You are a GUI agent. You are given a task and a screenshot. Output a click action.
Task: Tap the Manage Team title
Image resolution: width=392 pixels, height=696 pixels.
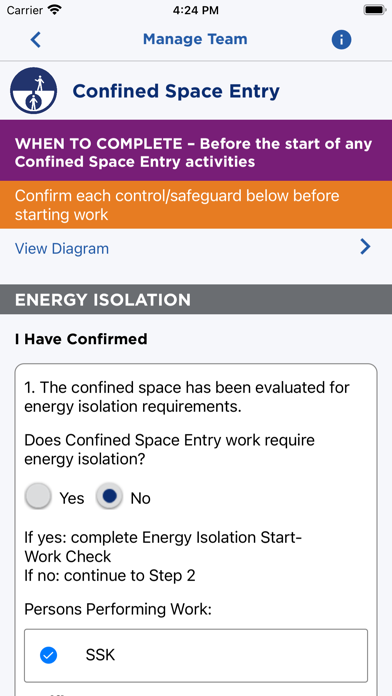click(x=195, y=39)
